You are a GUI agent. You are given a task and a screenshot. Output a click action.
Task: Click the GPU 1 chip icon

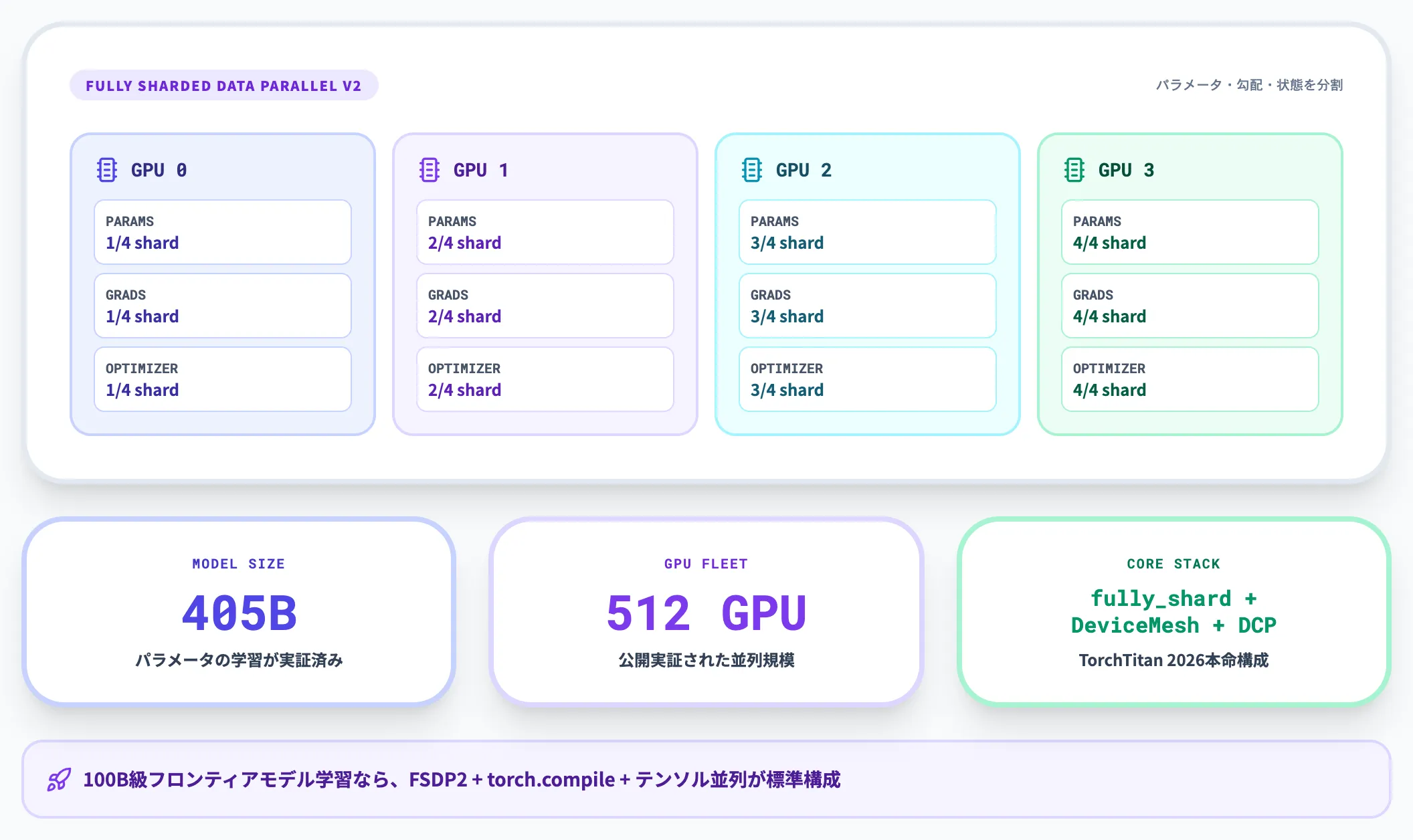coord(430,170)
